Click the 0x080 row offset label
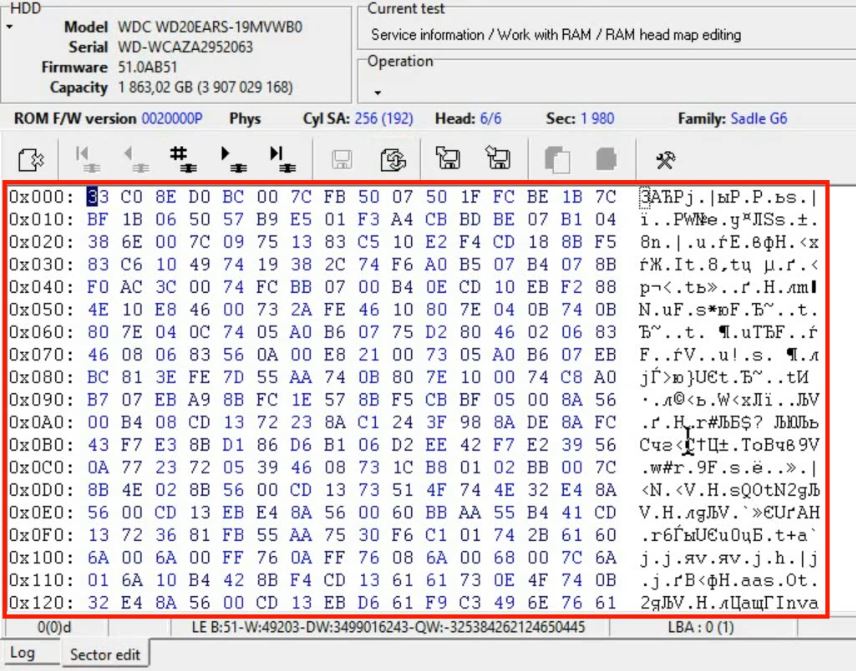 tap(40, 378)
